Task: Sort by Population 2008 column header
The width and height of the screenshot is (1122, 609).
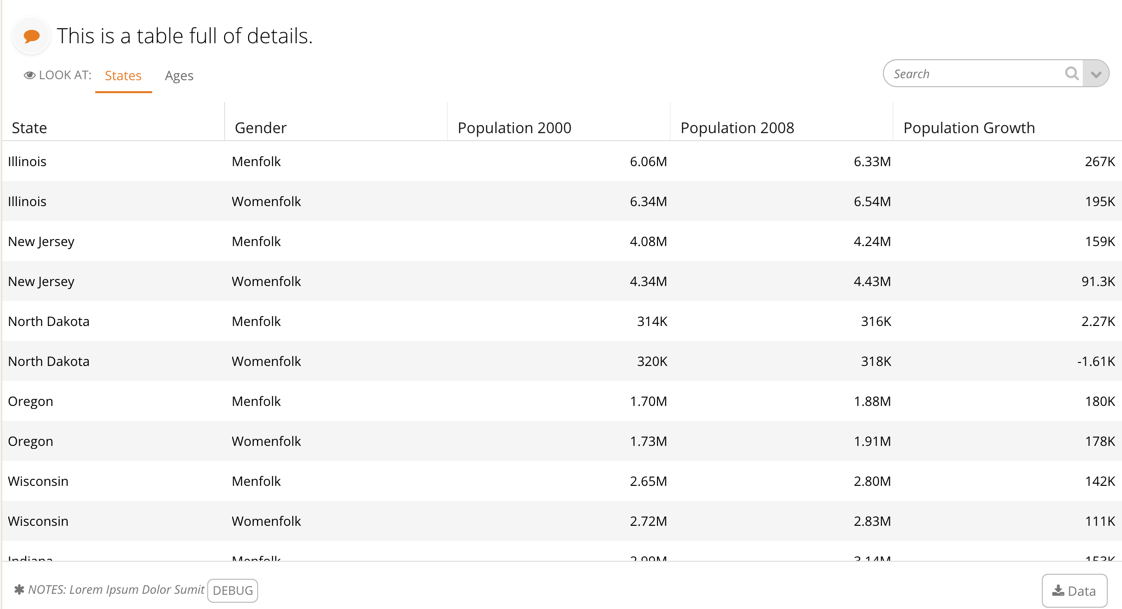Action: pyautogui.click(x=737, y=127)
